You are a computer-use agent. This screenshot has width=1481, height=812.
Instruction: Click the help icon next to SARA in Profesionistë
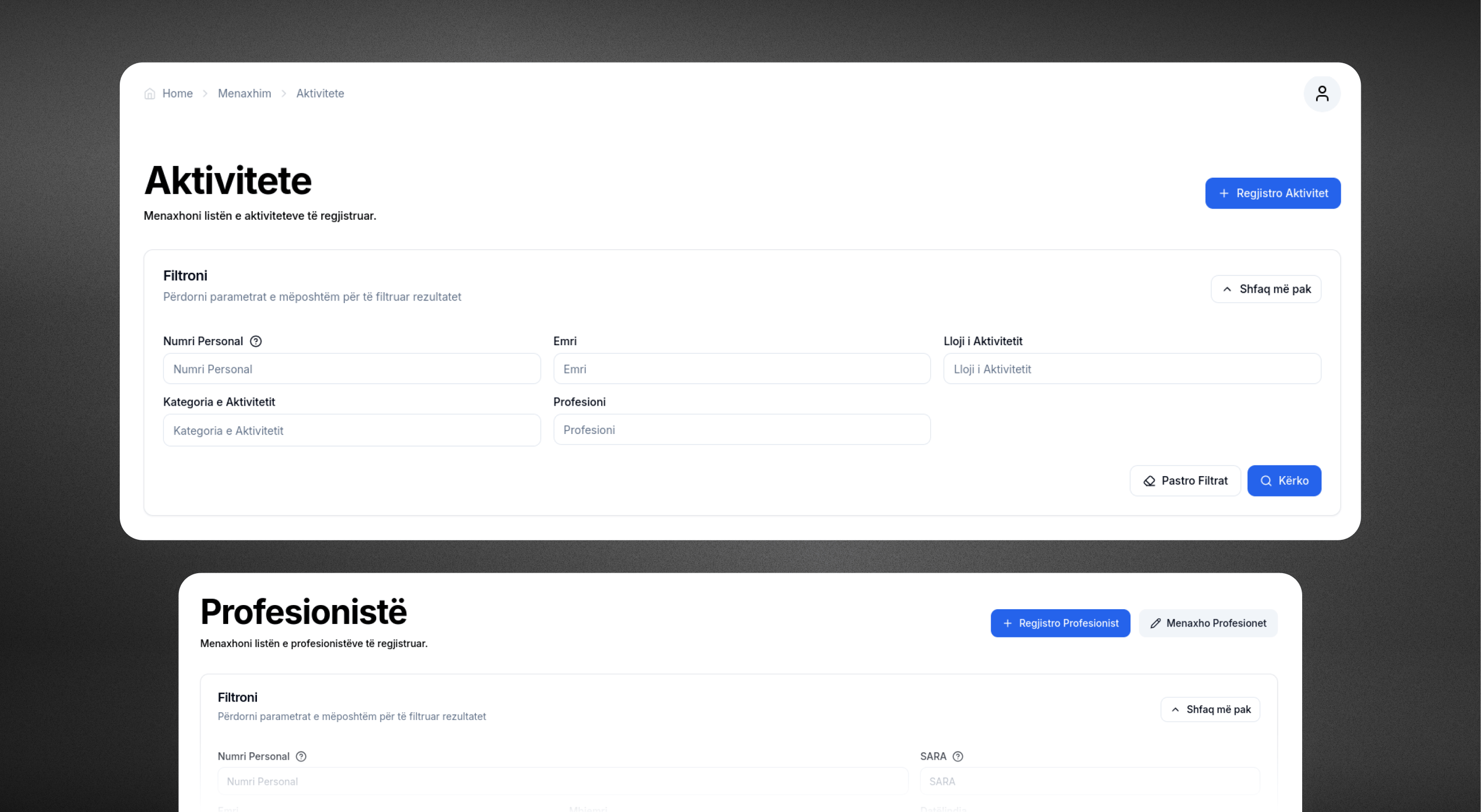pyautogui.click(x=958, y=756)
